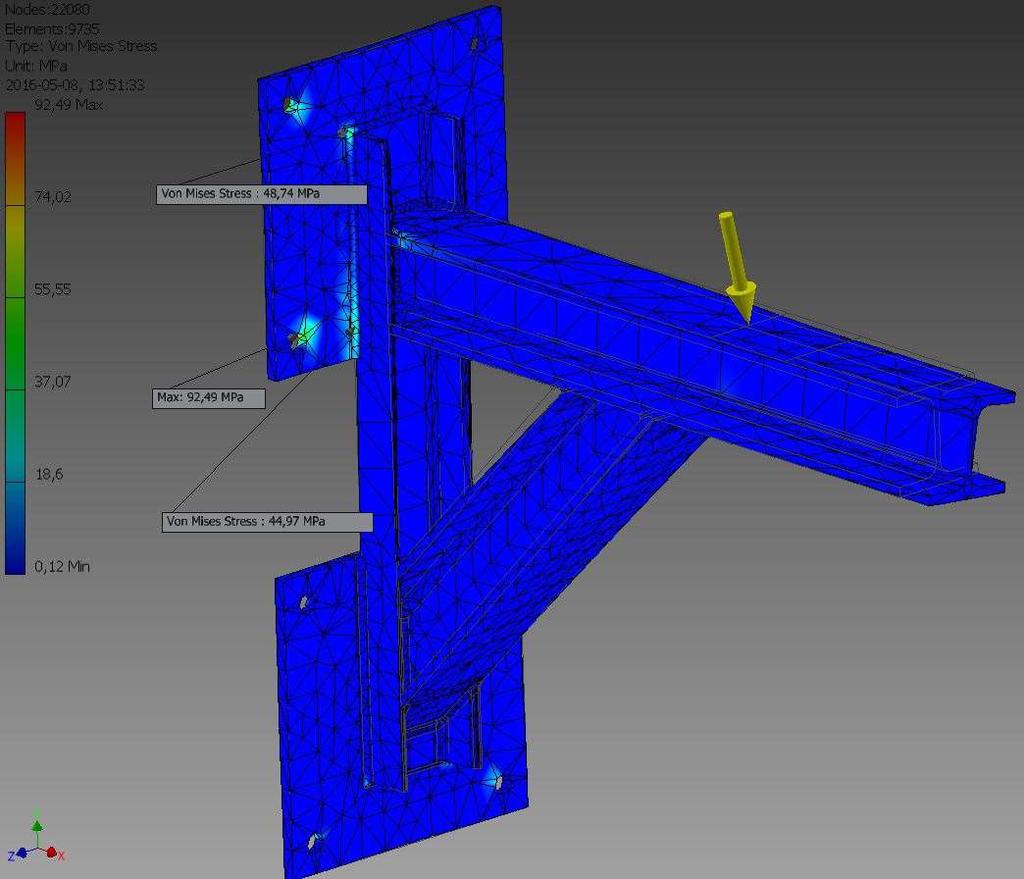Click the 92,49 Max legend value
The height and width of the screenshot is (879, 1024).
click(x=69, y=104)
